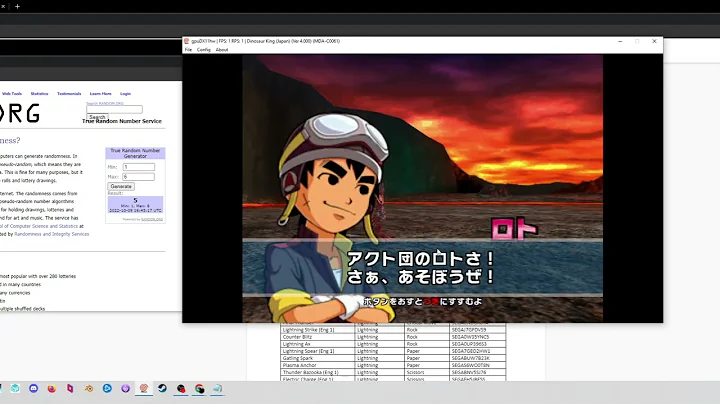
Task: Open the File menu in the emulator window
Action: pyautogui.click(x=188, y=50)
